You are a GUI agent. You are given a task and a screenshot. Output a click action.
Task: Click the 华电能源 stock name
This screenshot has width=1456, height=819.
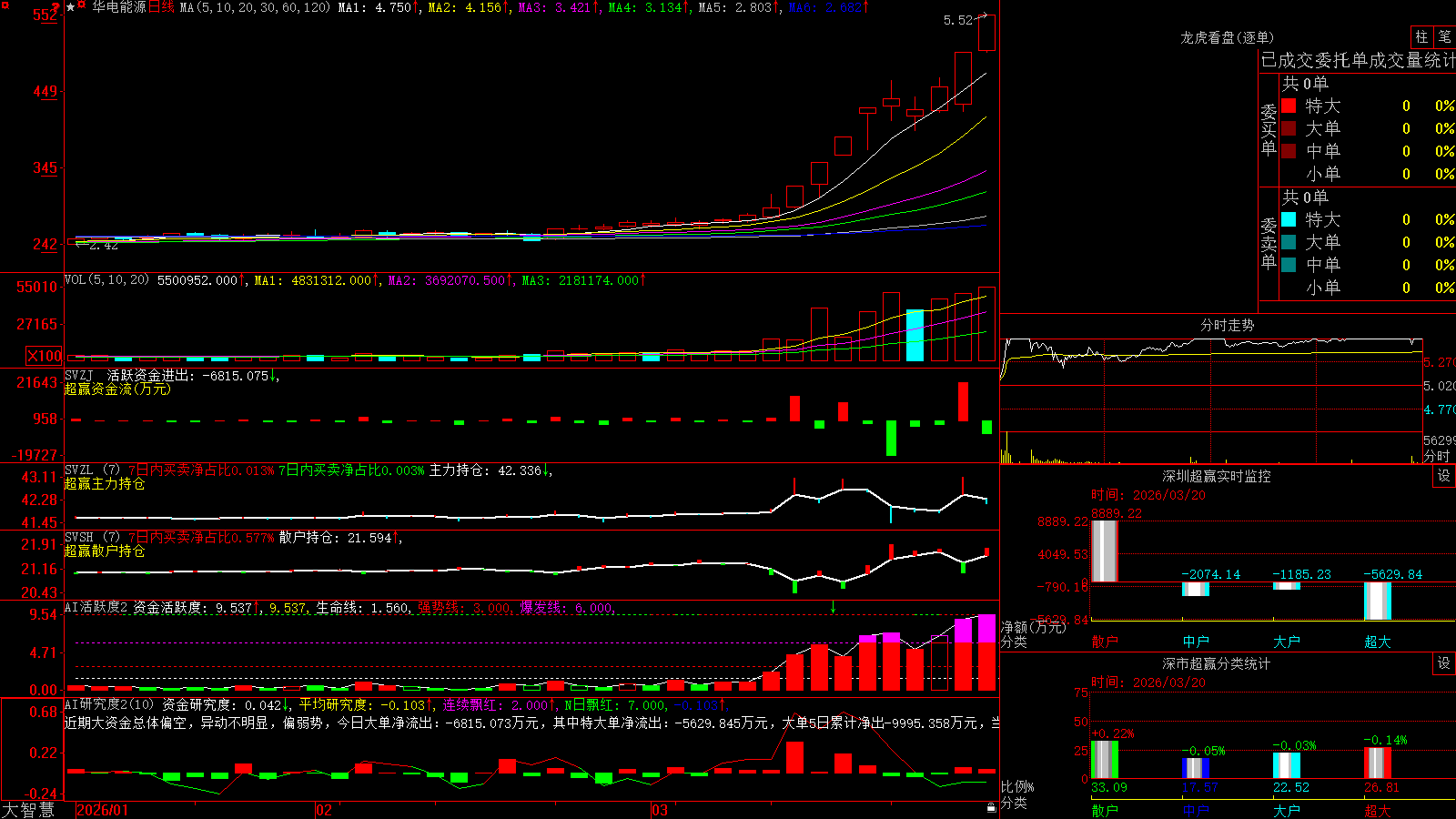tap(119, 7)
